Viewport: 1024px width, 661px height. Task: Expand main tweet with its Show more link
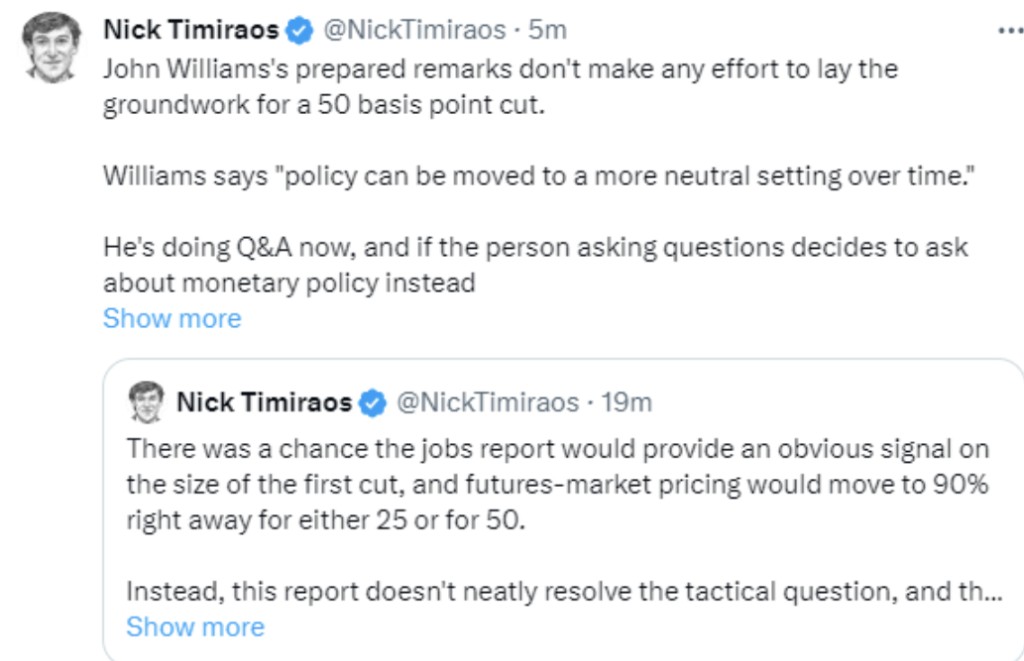click(x=172, y=319)
